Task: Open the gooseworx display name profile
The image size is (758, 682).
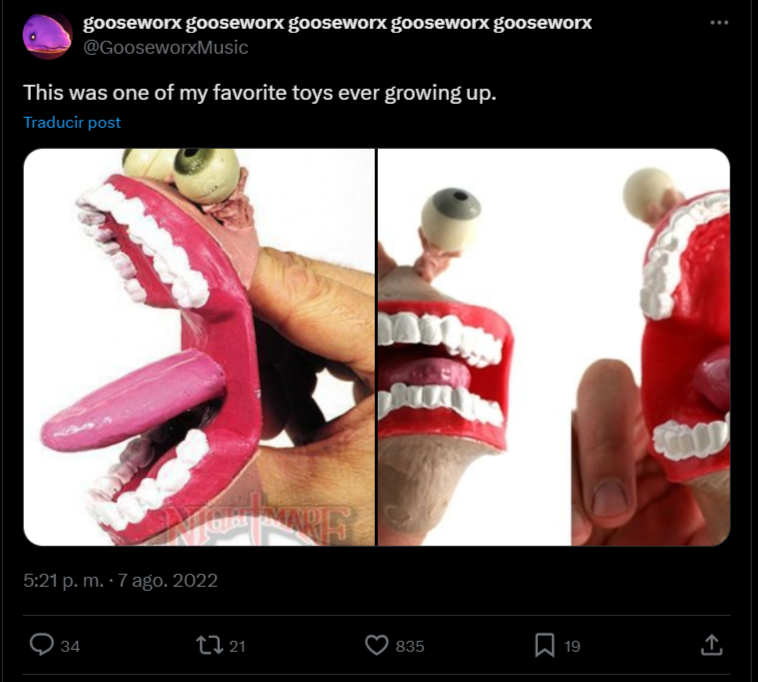Action: [x=337, y=23]
